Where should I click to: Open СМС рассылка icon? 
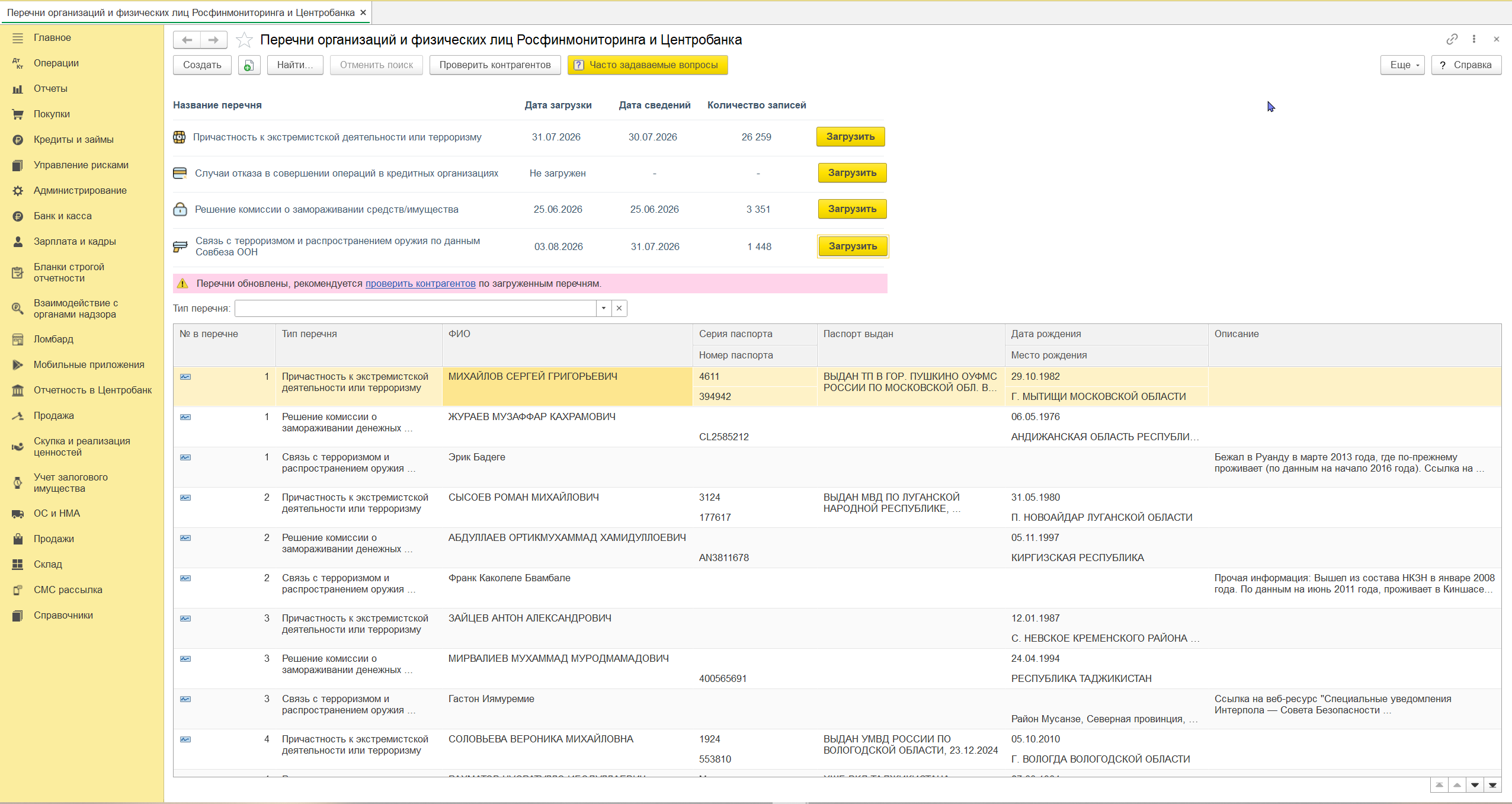click(18, 590)
